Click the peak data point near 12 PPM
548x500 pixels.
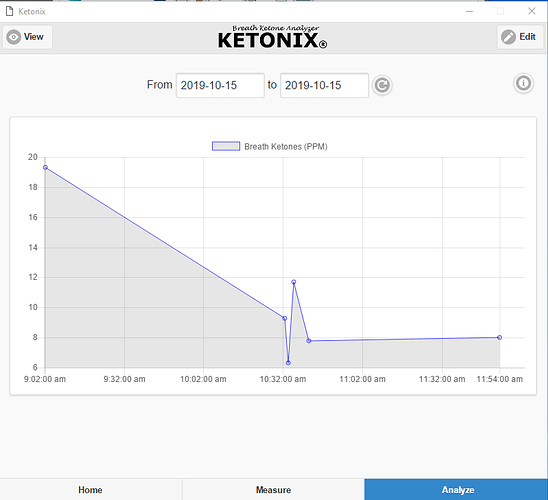[x=294, y=282]
